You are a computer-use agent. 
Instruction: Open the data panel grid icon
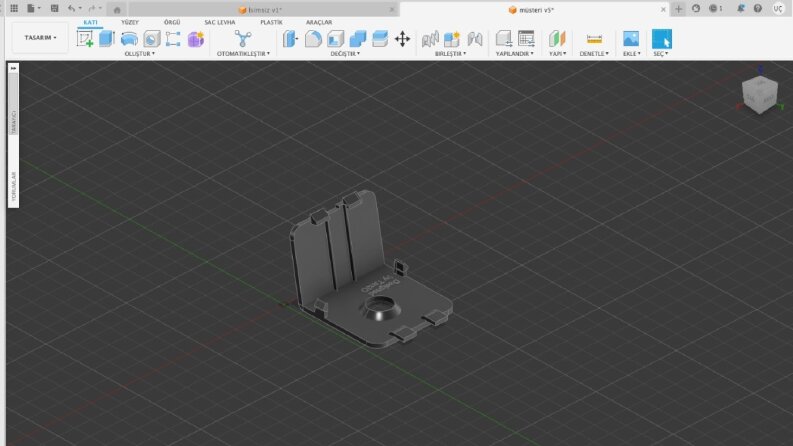(14, 9)
